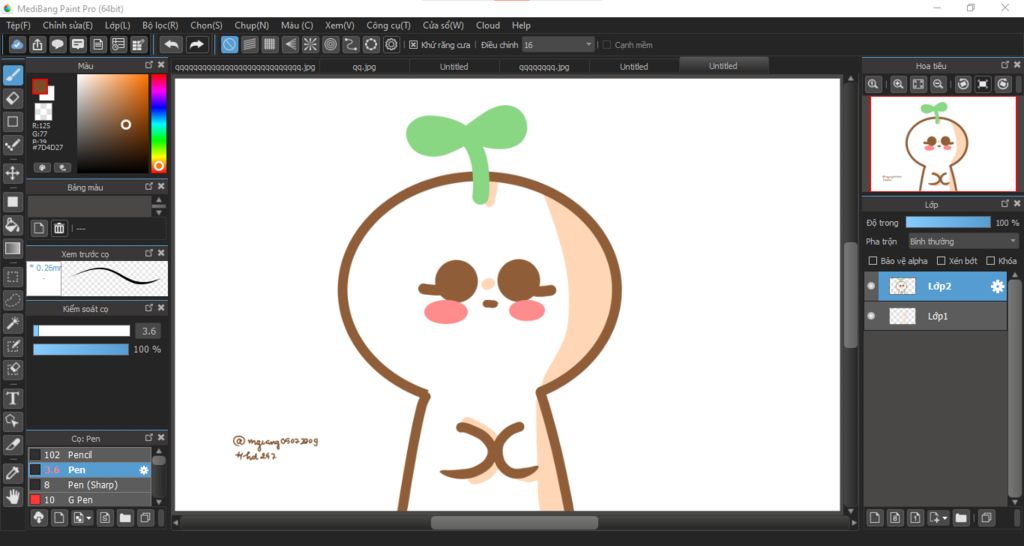Add a new layer in layer panel

click(x=874, y=518)
